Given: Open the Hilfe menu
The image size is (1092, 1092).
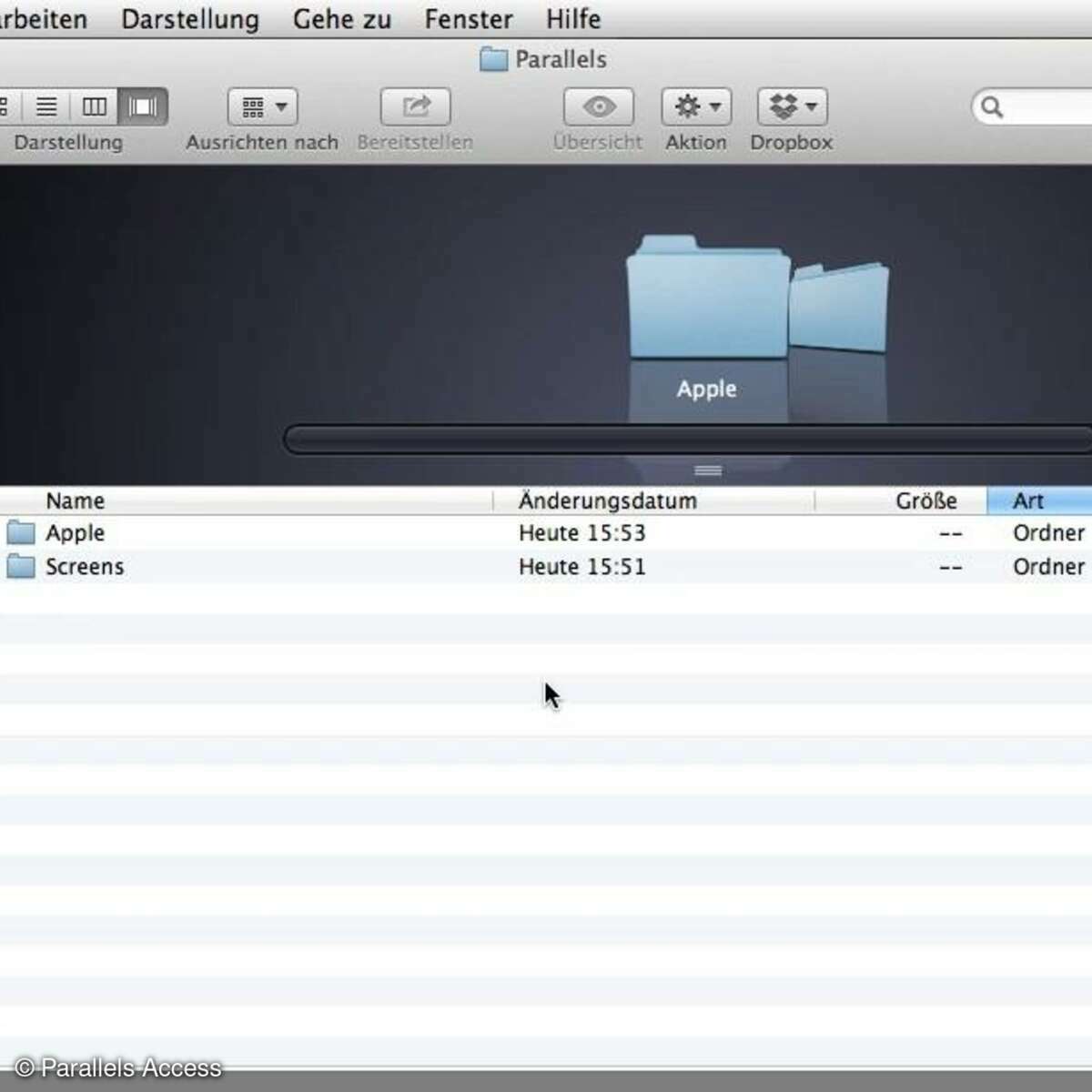Looking at the screenshot, I should click(573, 19).
